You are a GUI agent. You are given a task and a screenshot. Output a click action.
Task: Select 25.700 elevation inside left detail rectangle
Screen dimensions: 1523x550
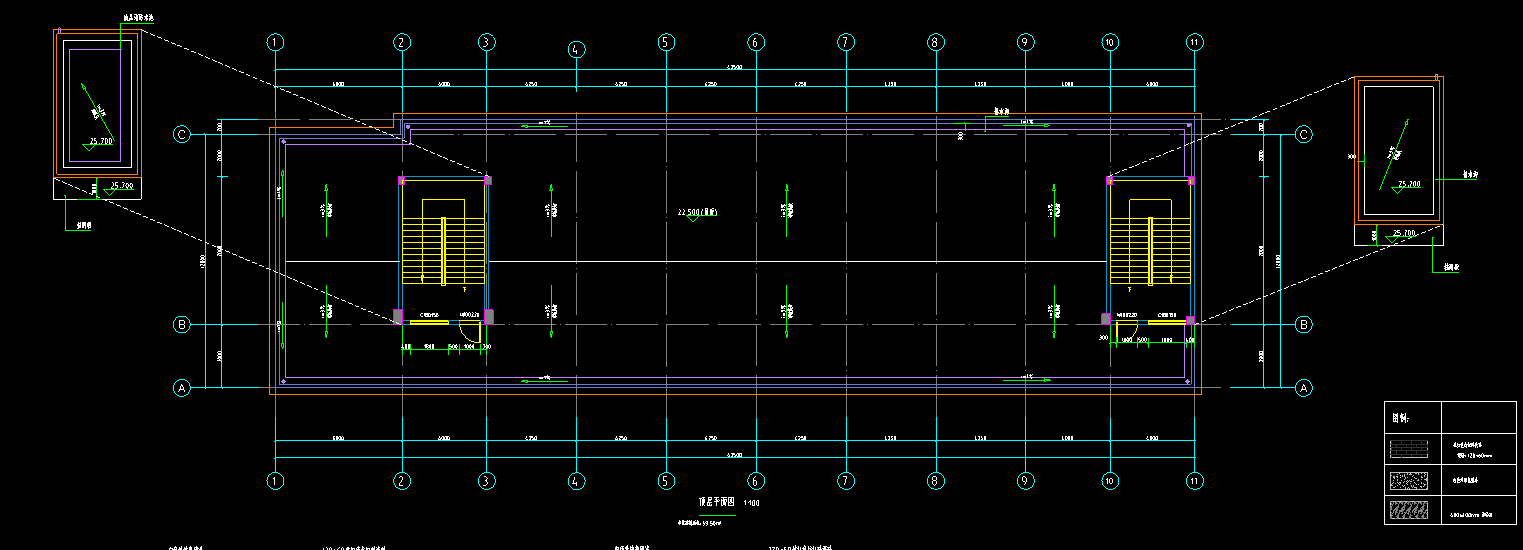(x=101, y=142)
